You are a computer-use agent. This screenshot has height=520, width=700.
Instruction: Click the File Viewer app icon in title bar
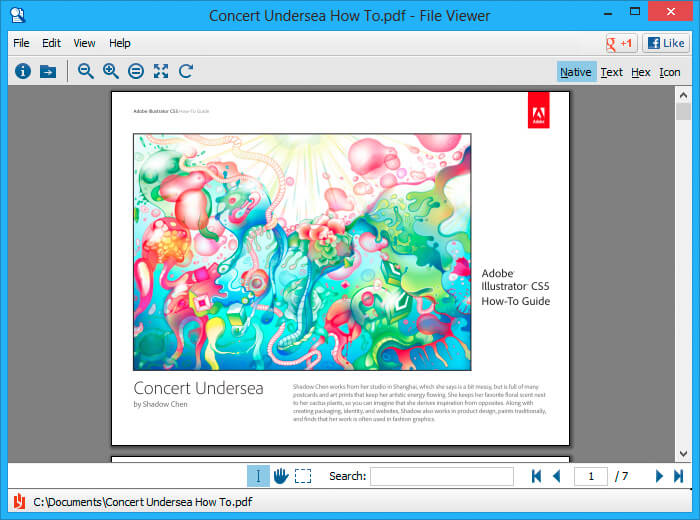click(x=18, y=15)
